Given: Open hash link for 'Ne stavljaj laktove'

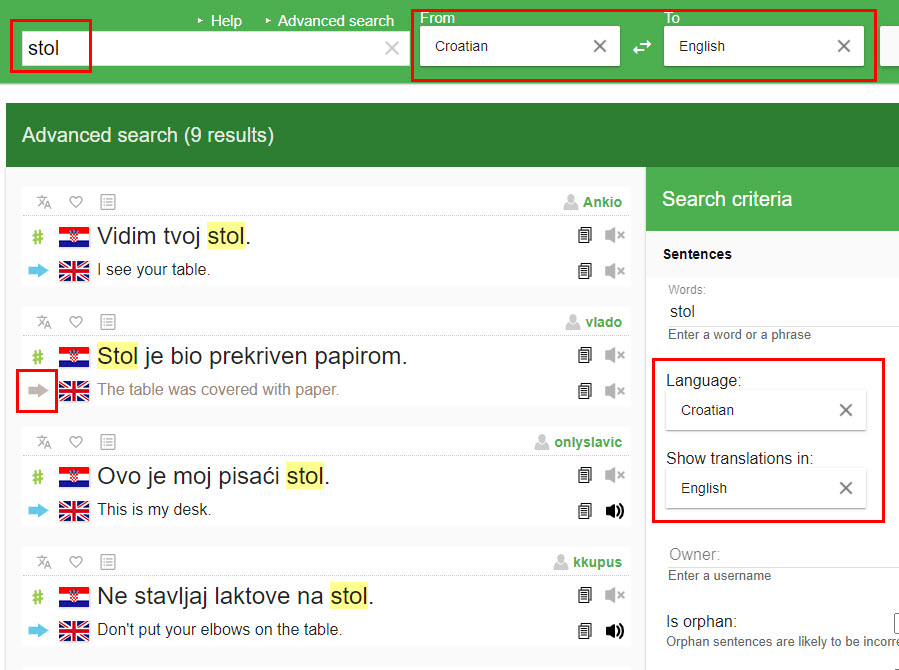Looking at the screenshot, I should 38,597.
